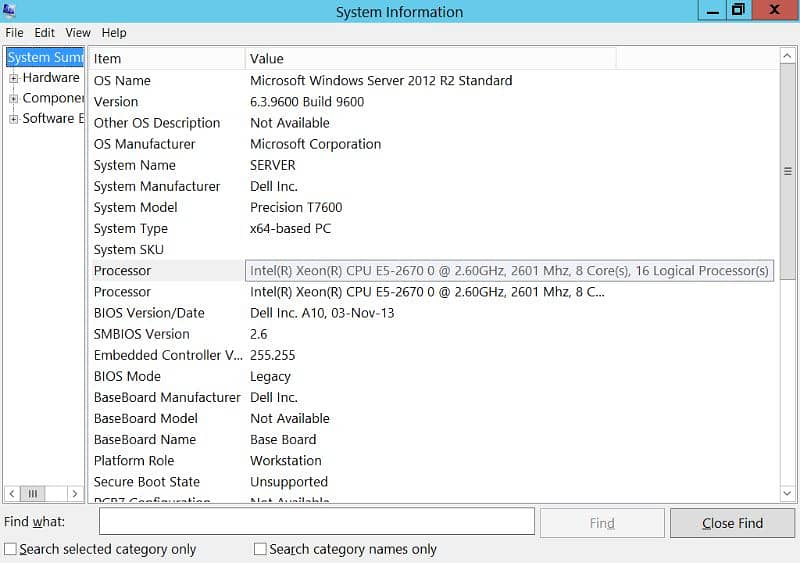The image size is (800, 563).
Task: Expand the Components node
Action: [14, 99]
